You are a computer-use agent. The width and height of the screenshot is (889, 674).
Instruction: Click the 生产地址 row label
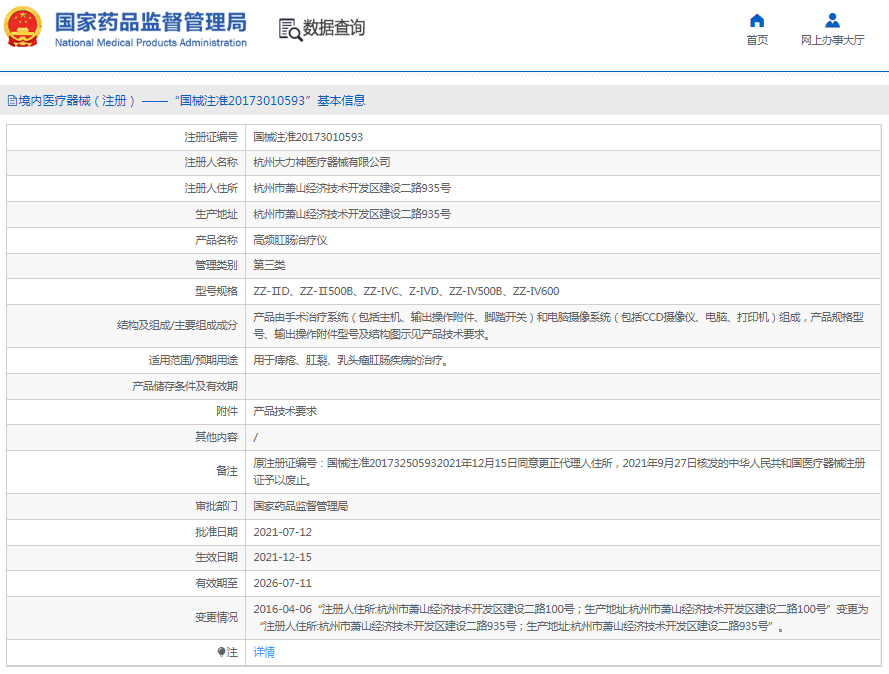point(217,214)
